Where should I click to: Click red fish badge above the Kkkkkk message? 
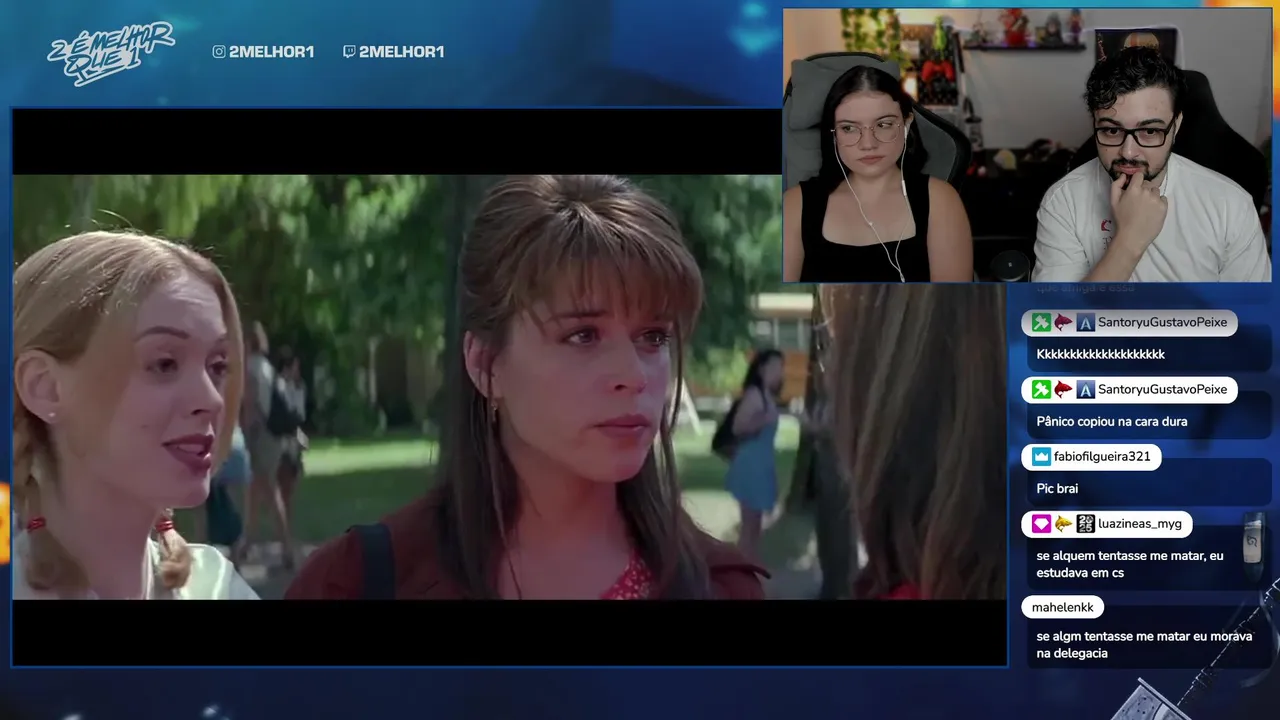coord(1063,322)
